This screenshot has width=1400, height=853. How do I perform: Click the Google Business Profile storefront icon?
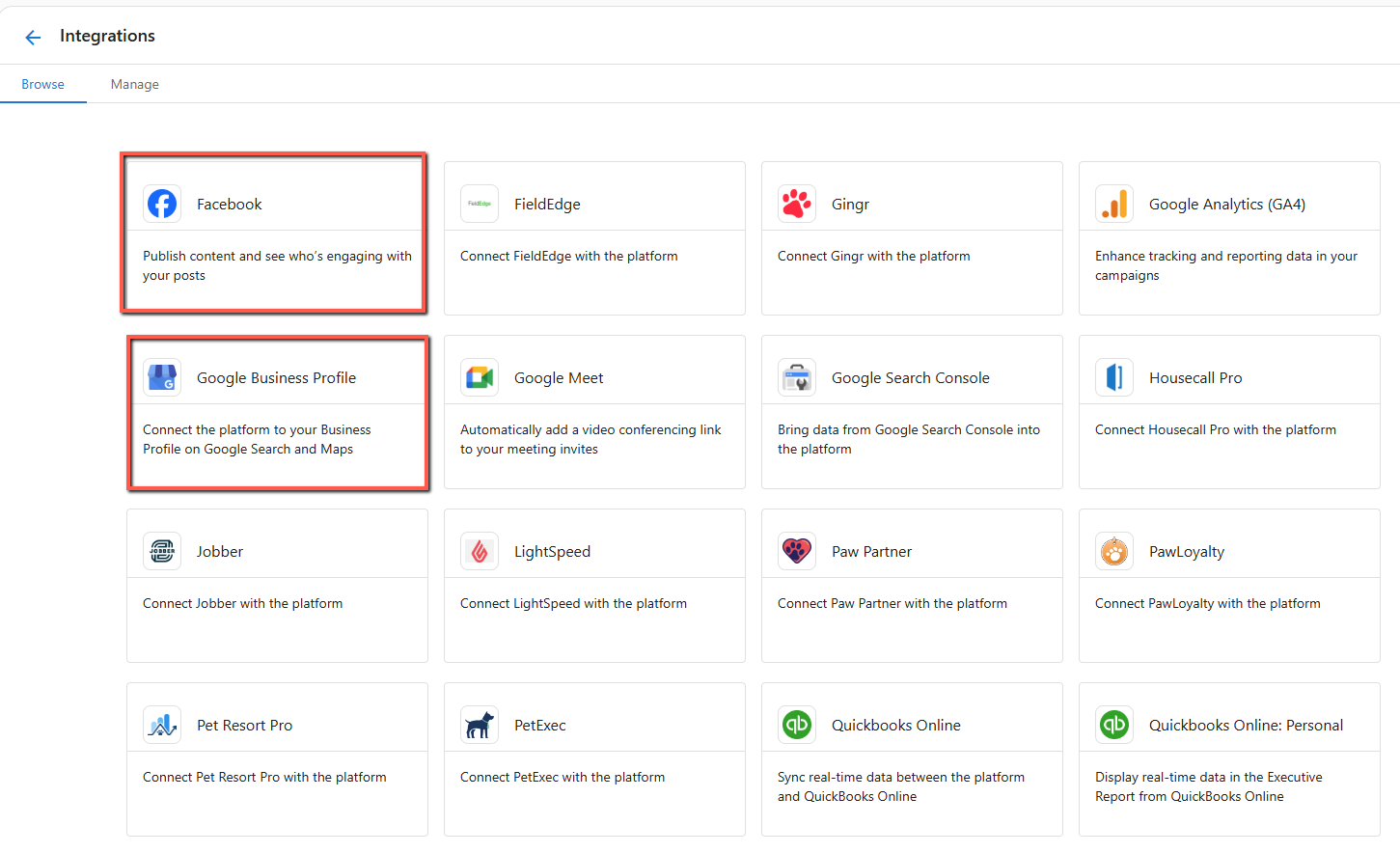click(162, 377)
